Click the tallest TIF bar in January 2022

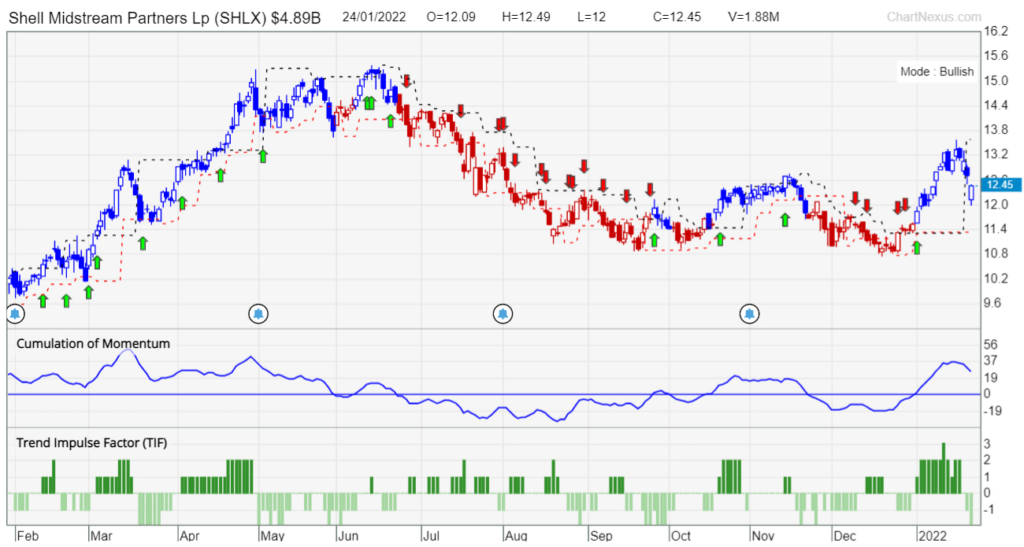943,468
